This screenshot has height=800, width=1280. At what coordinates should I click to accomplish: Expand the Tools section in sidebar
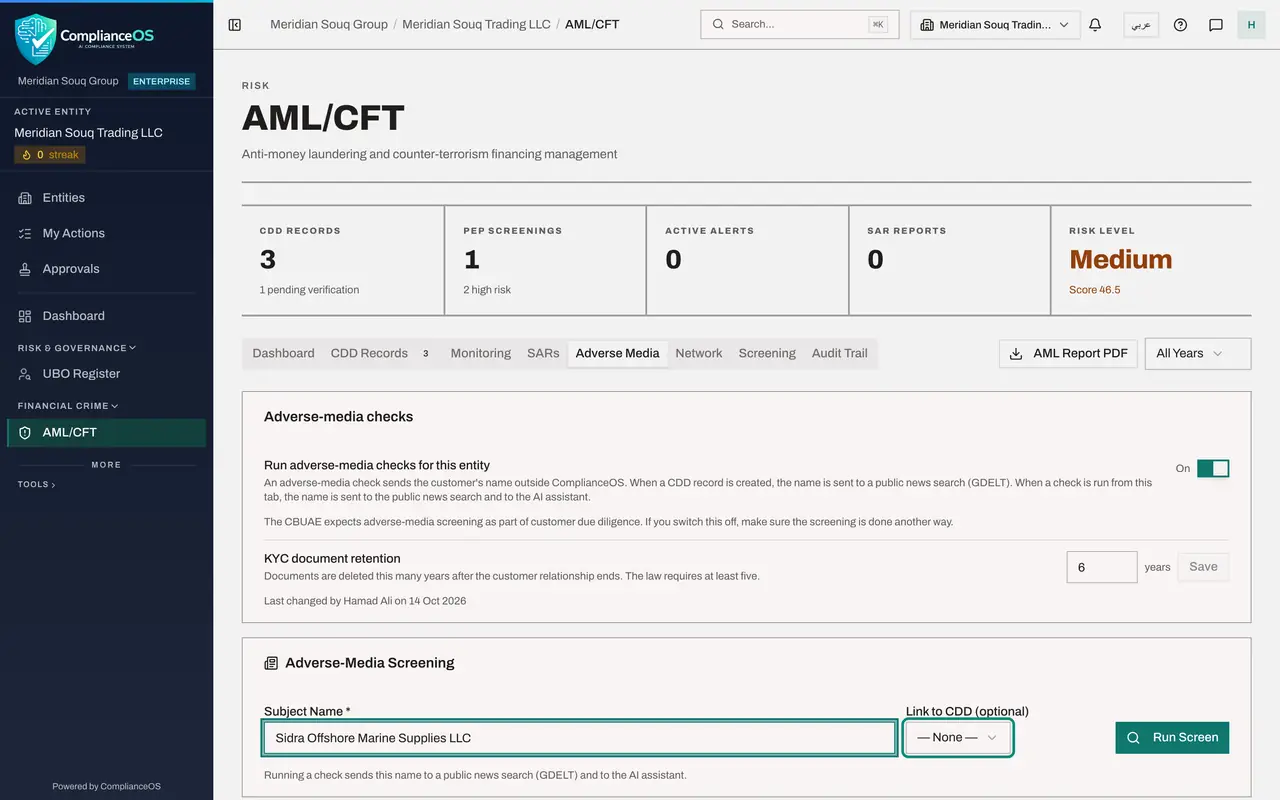point(36,484)
